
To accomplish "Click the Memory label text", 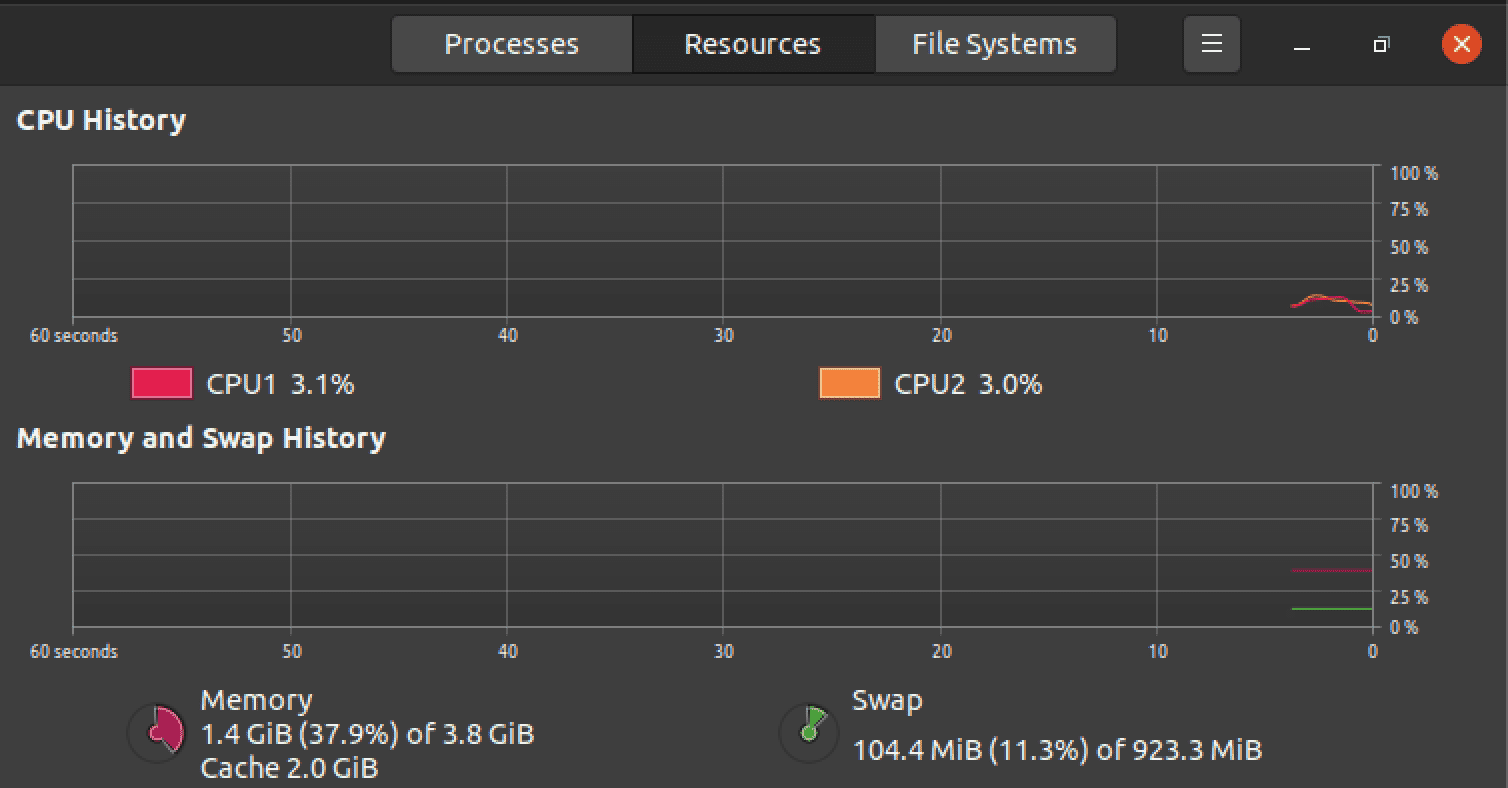I will (256, 700).
